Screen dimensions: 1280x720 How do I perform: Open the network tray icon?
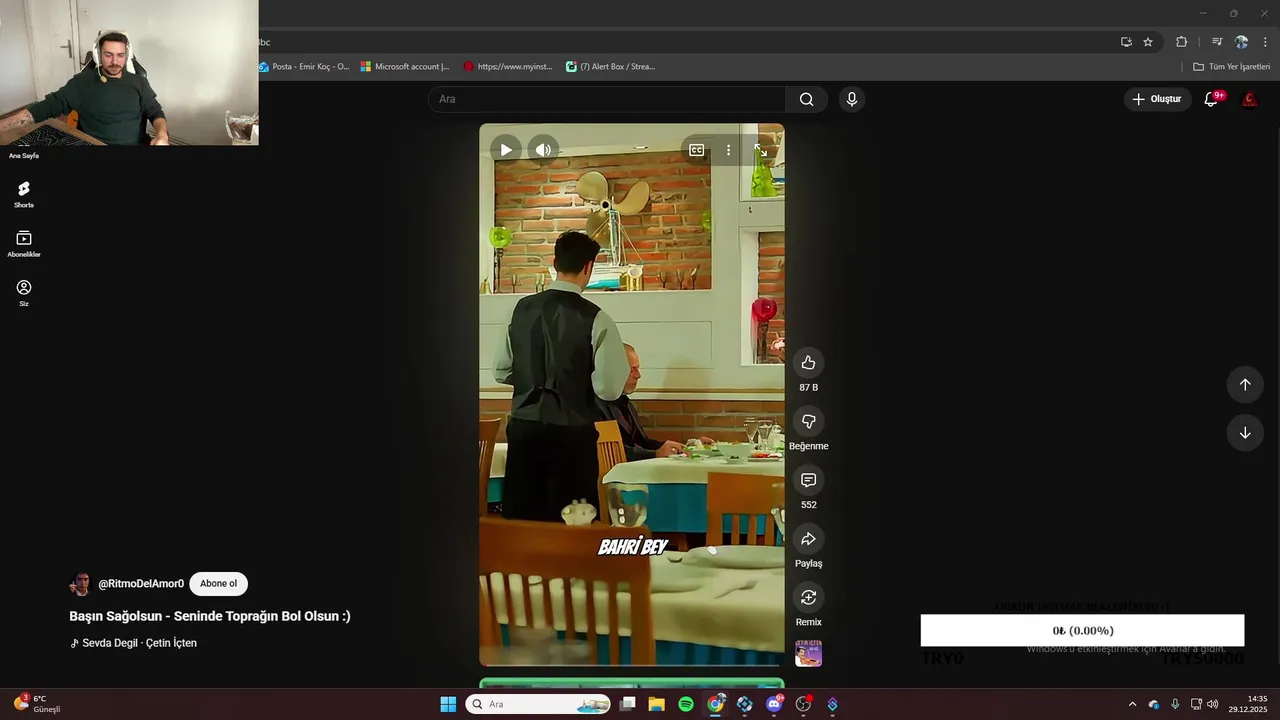pyautogui.click(x=1196, y=704)
